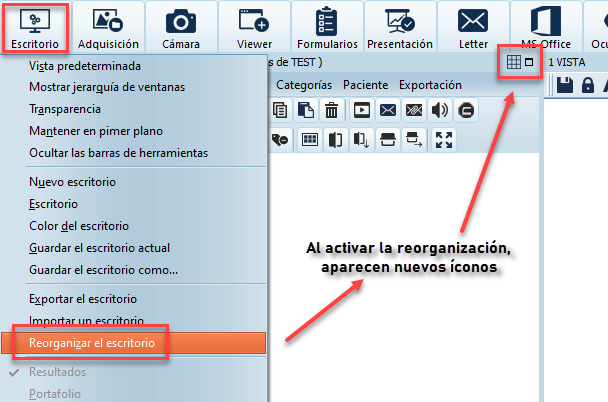The image size is (608, 402).
Task: Click the padlock lock icon
Action: (588, 85)
